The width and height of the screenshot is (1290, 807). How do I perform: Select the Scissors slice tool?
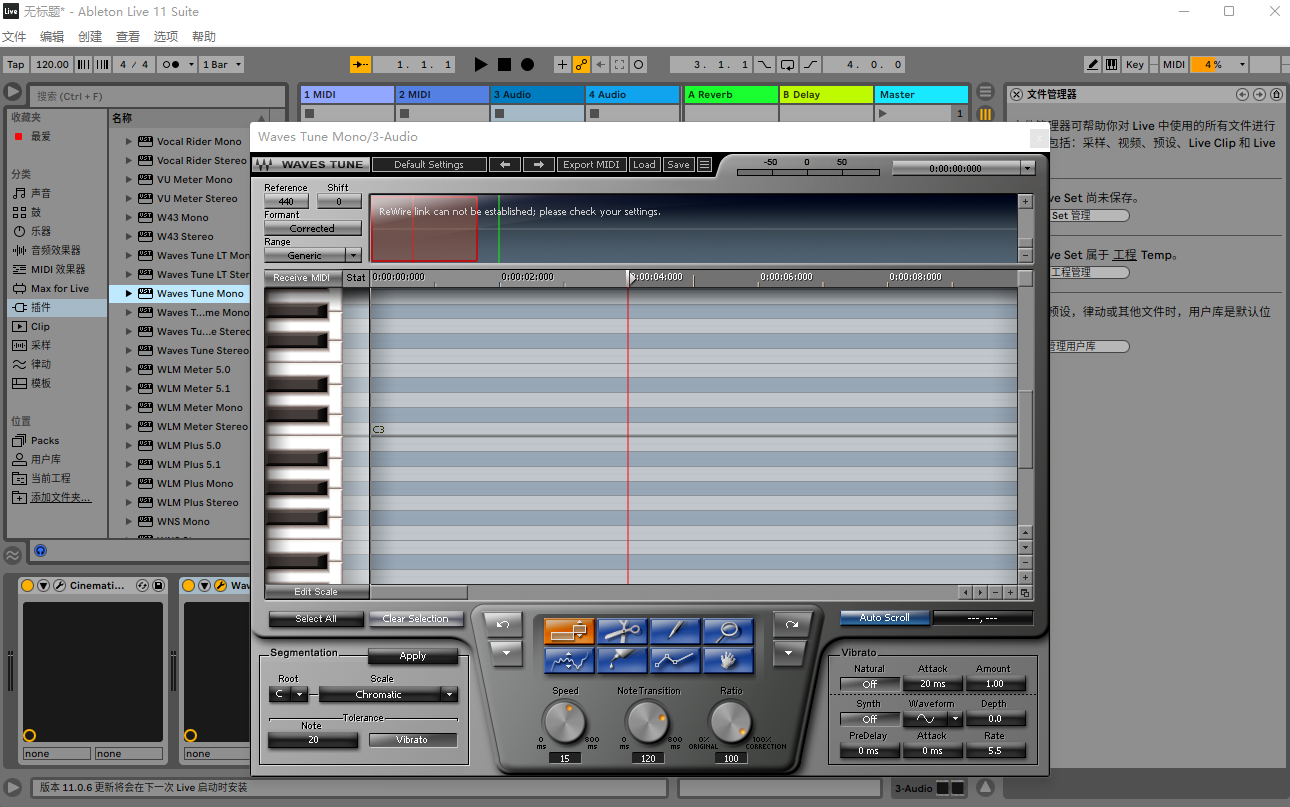pyautogui.click(x=622, y=631)
